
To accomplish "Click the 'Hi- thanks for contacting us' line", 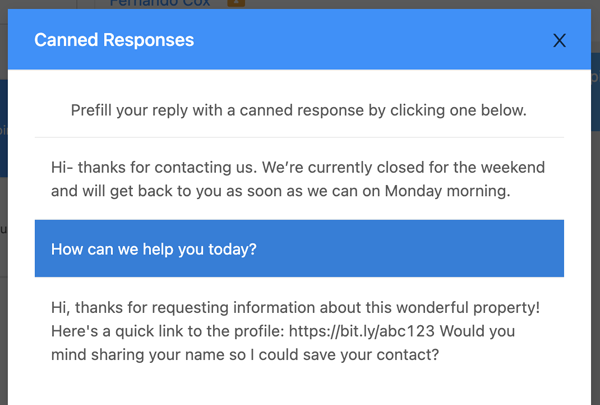I will tap(298, 167).
